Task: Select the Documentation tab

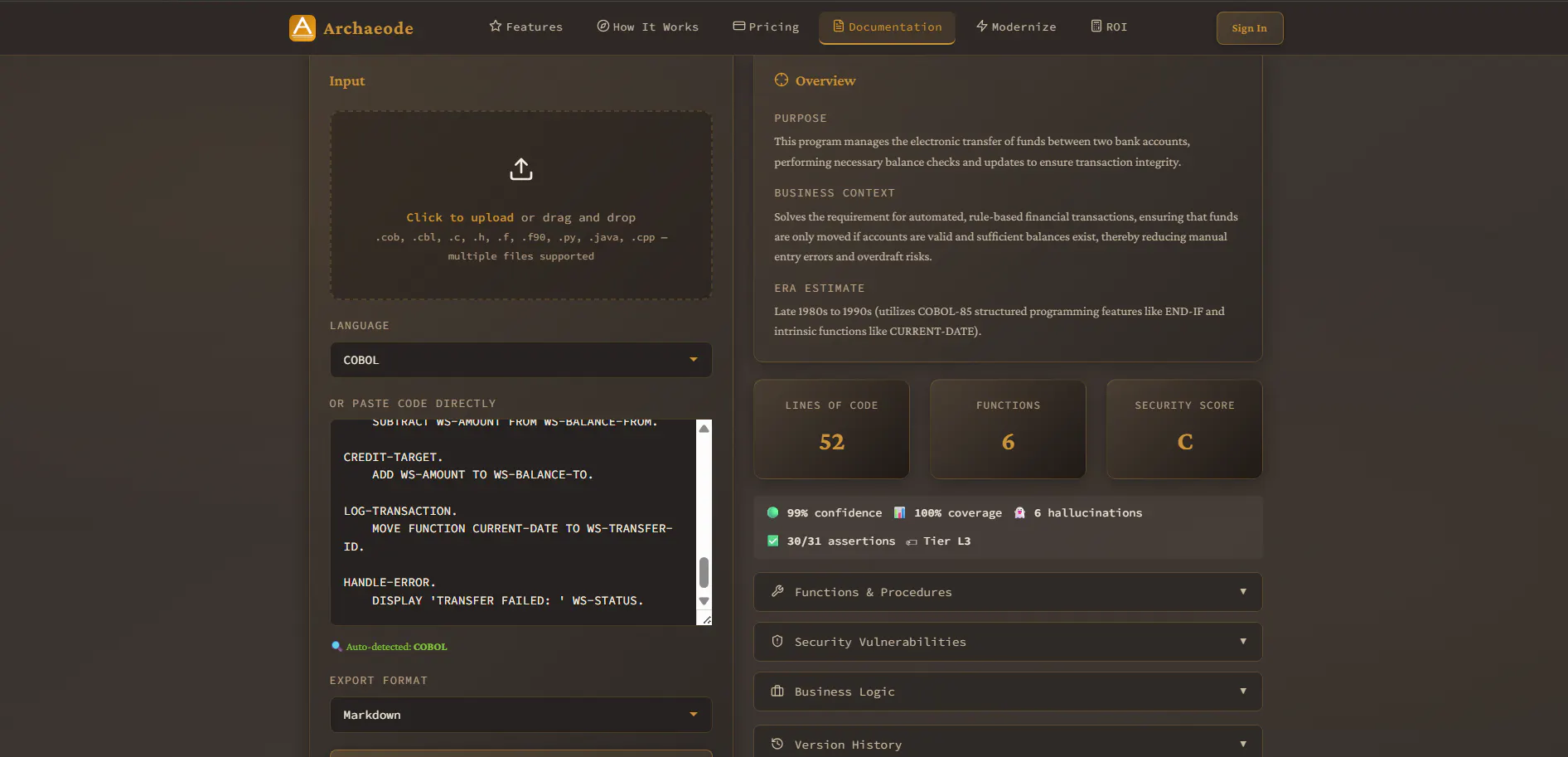Action: point(888,27)
